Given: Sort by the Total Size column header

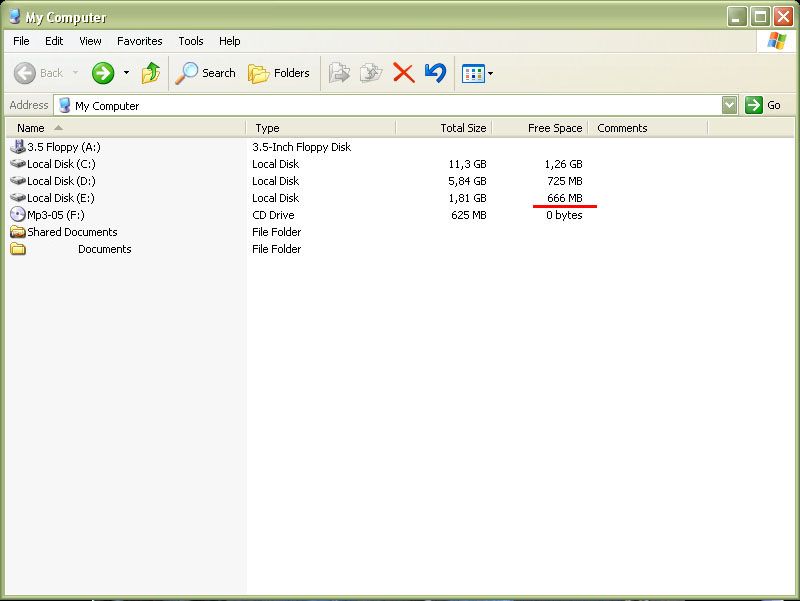Looking at the screenshot, I should click(x=463, y=128).
